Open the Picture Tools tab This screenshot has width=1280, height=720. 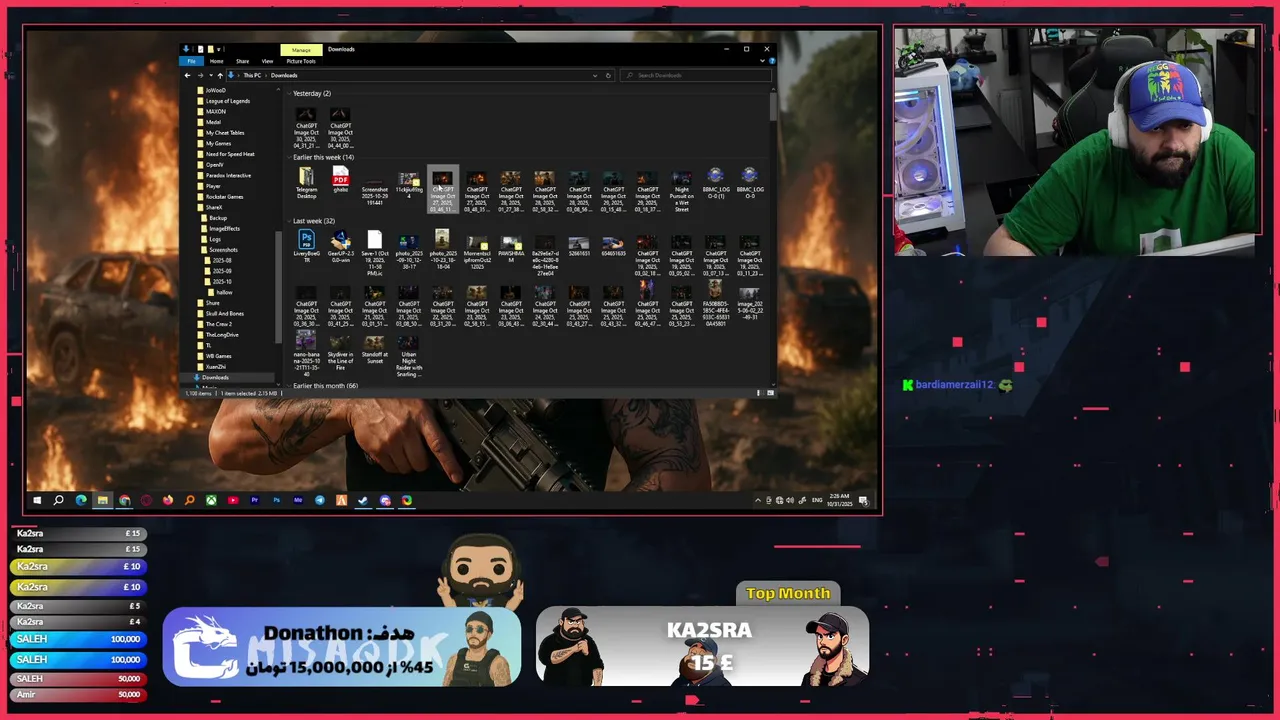301,61
